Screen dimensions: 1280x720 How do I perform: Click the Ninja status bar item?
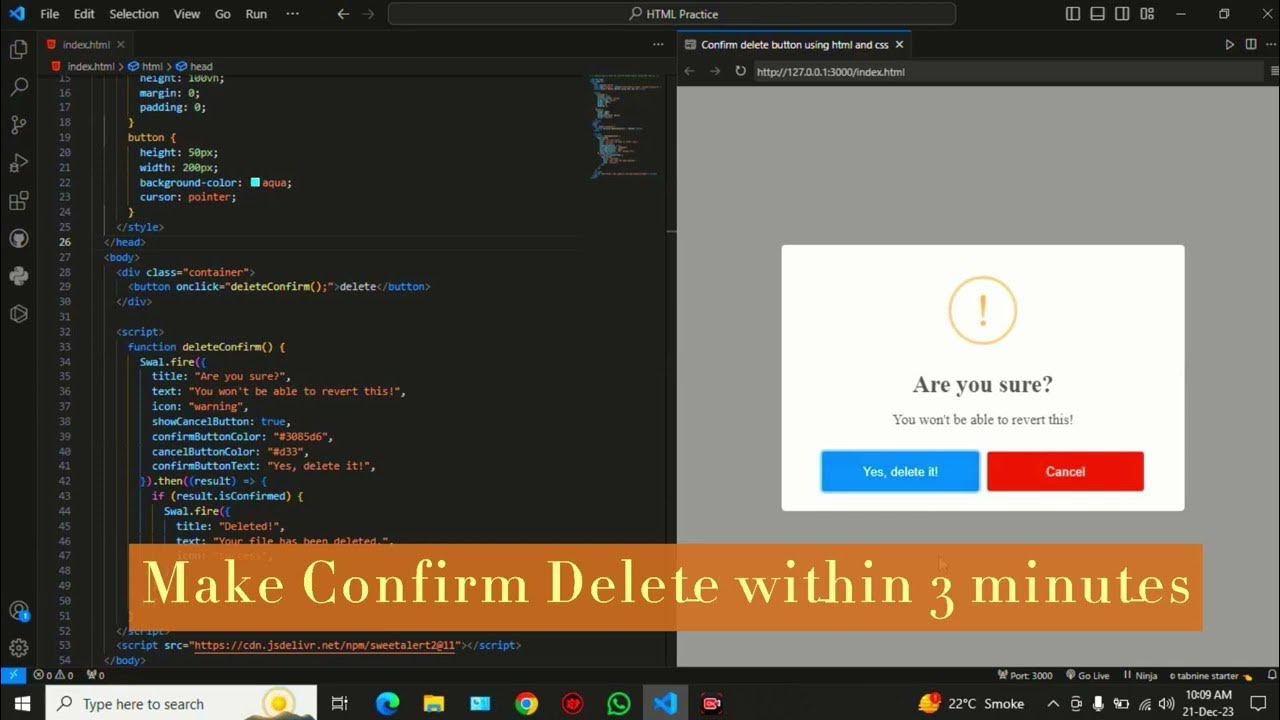pyautogui.click(x=1140, y=676)
